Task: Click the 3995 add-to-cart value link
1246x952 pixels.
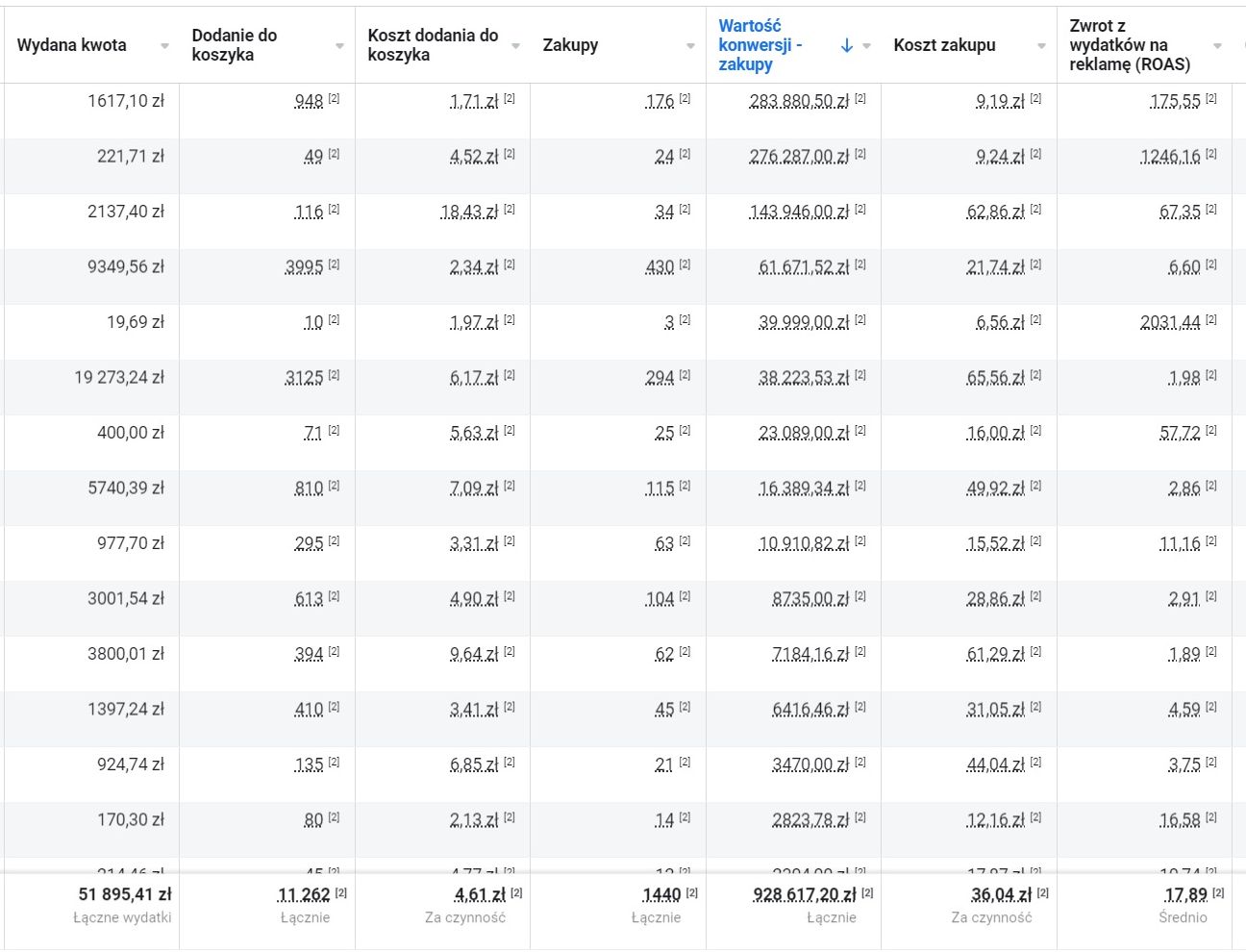Action: point(304,267)
